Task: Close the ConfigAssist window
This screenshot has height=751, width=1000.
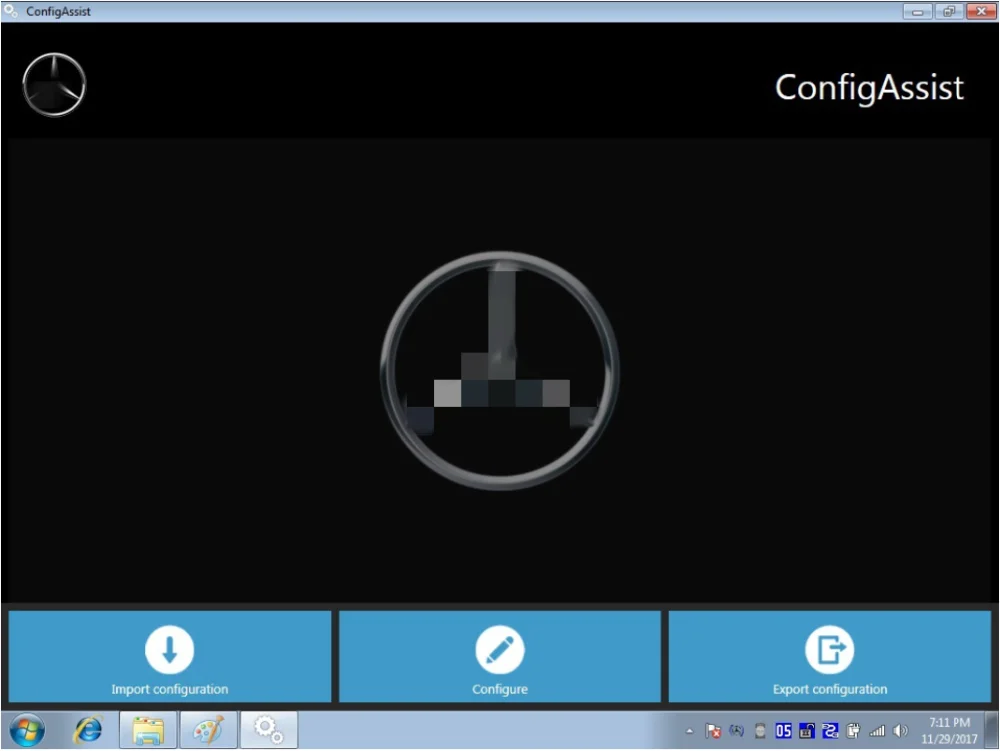Action: pos(982,11)
